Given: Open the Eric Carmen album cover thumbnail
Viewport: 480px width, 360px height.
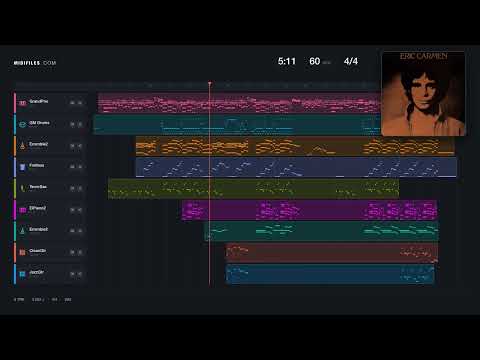Looking at the screenshot, I should (423, 93).
